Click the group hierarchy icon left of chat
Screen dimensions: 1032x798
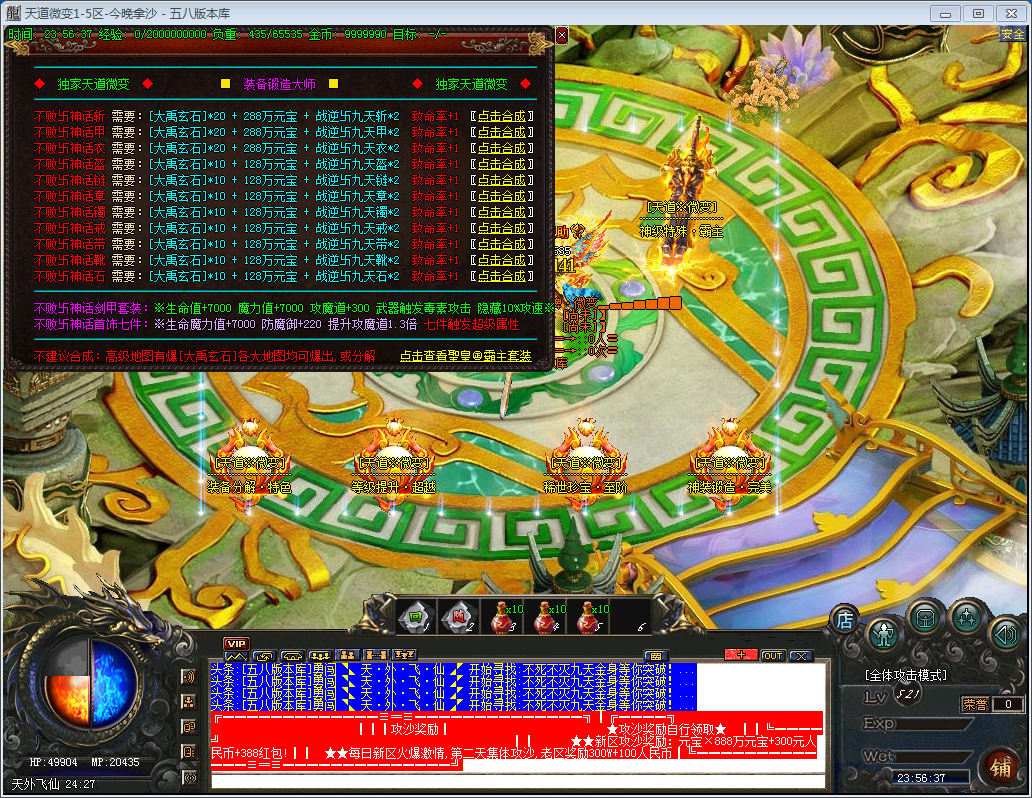point(189,701)
